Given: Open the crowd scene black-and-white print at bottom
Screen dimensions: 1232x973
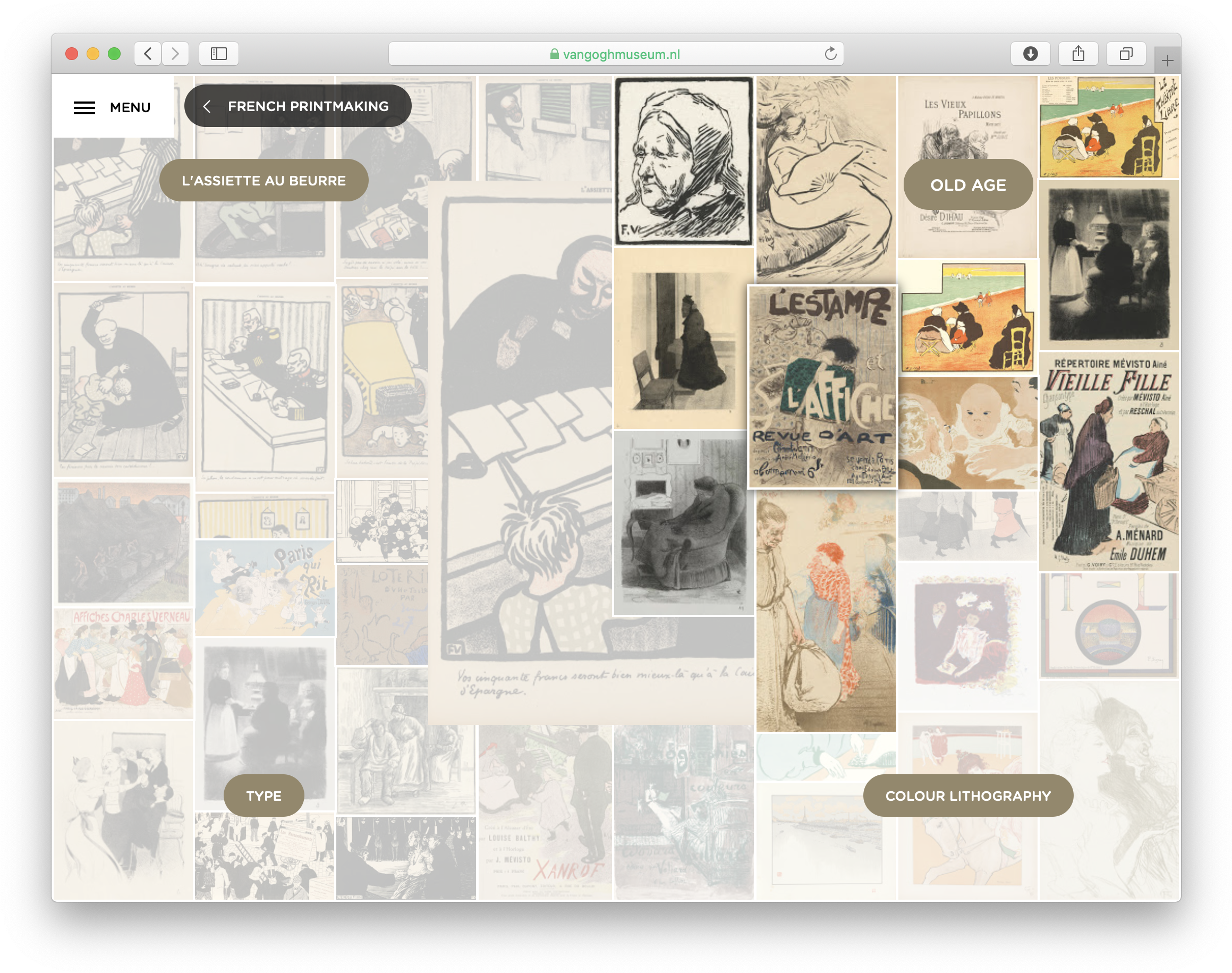Looking at the screenshot, I should (x=264, y=857).
